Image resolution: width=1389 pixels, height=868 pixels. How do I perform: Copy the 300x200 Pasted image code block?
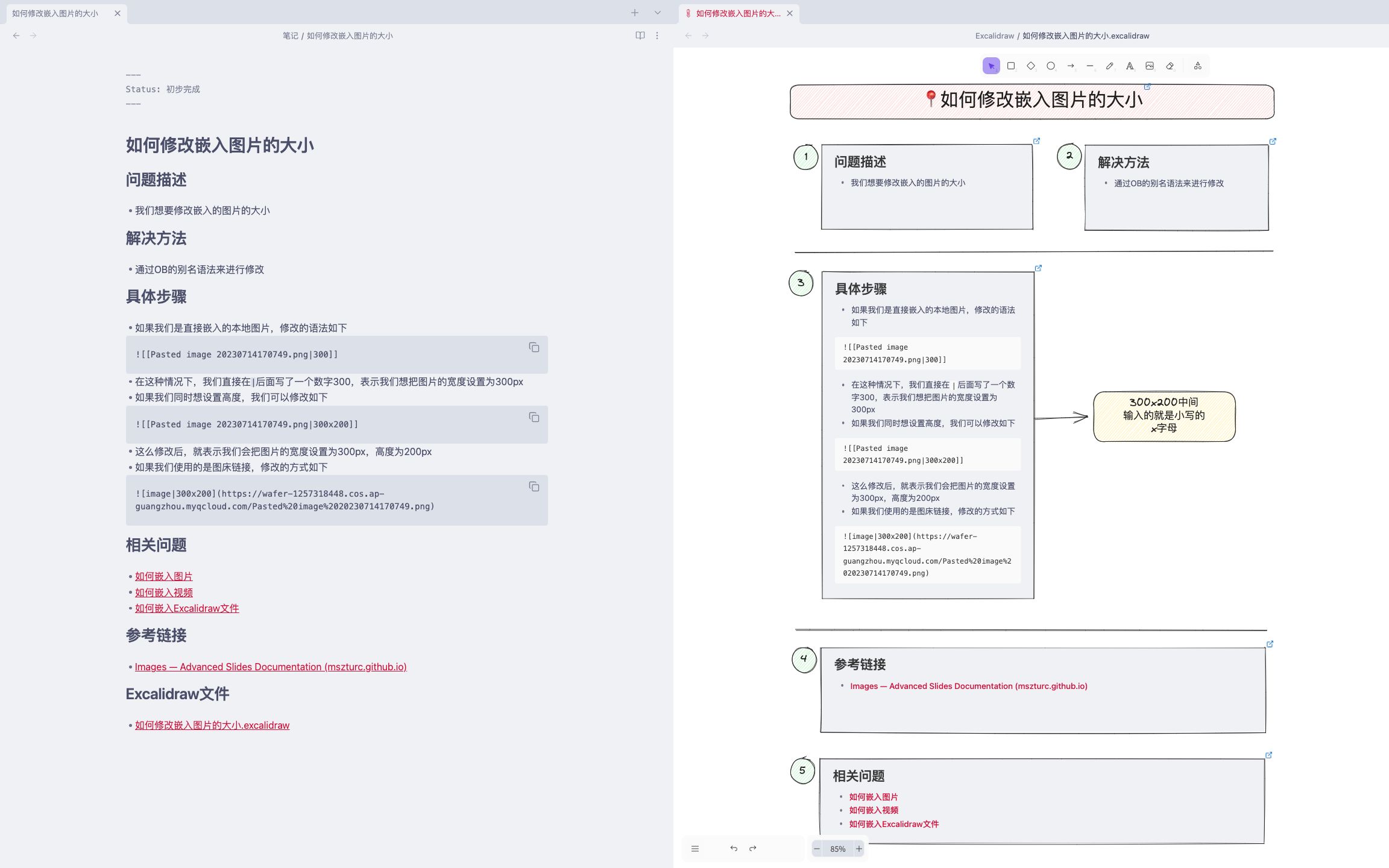[534, 417]
